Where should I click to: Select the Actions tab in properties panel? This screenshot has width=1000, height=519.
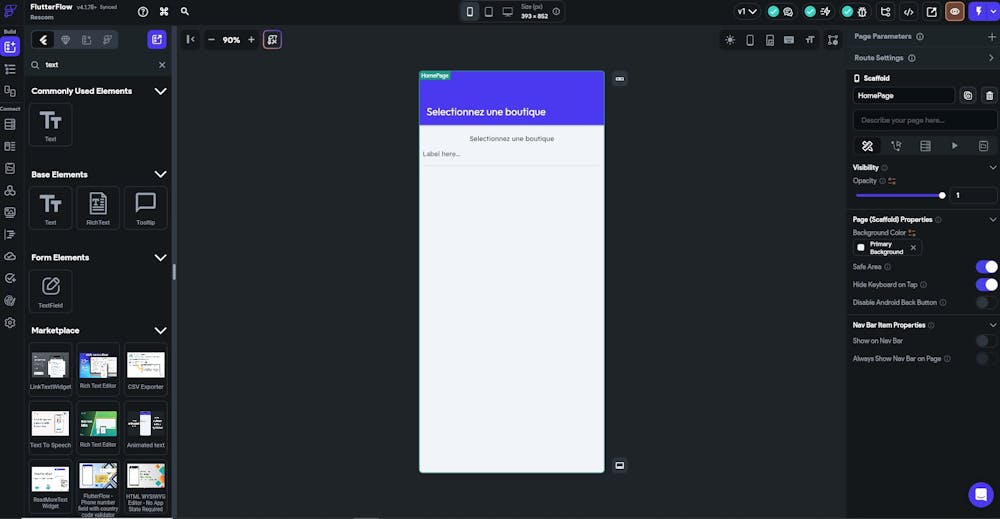coord(896,146)
